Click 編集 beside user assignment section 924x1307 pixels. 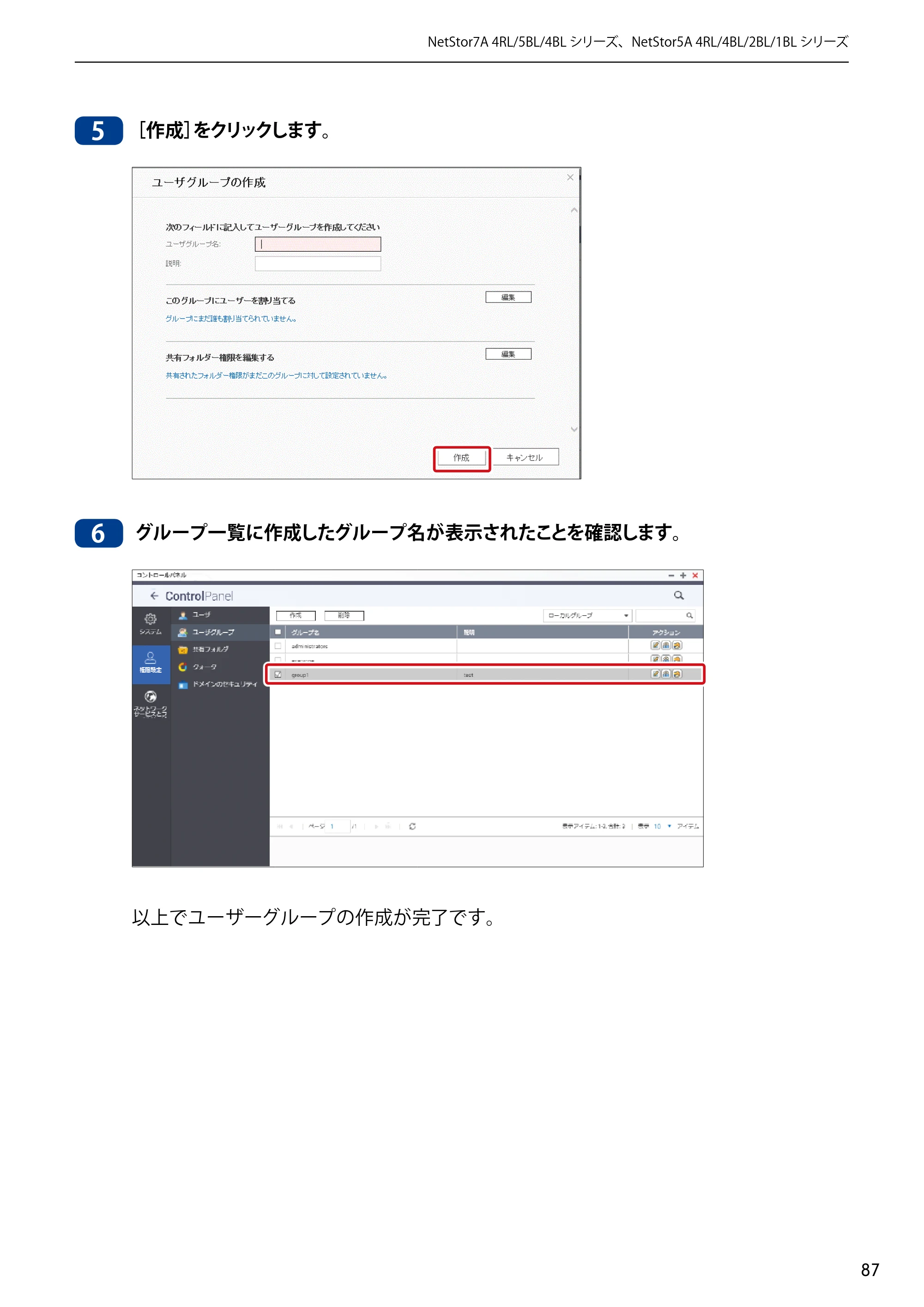508,297
